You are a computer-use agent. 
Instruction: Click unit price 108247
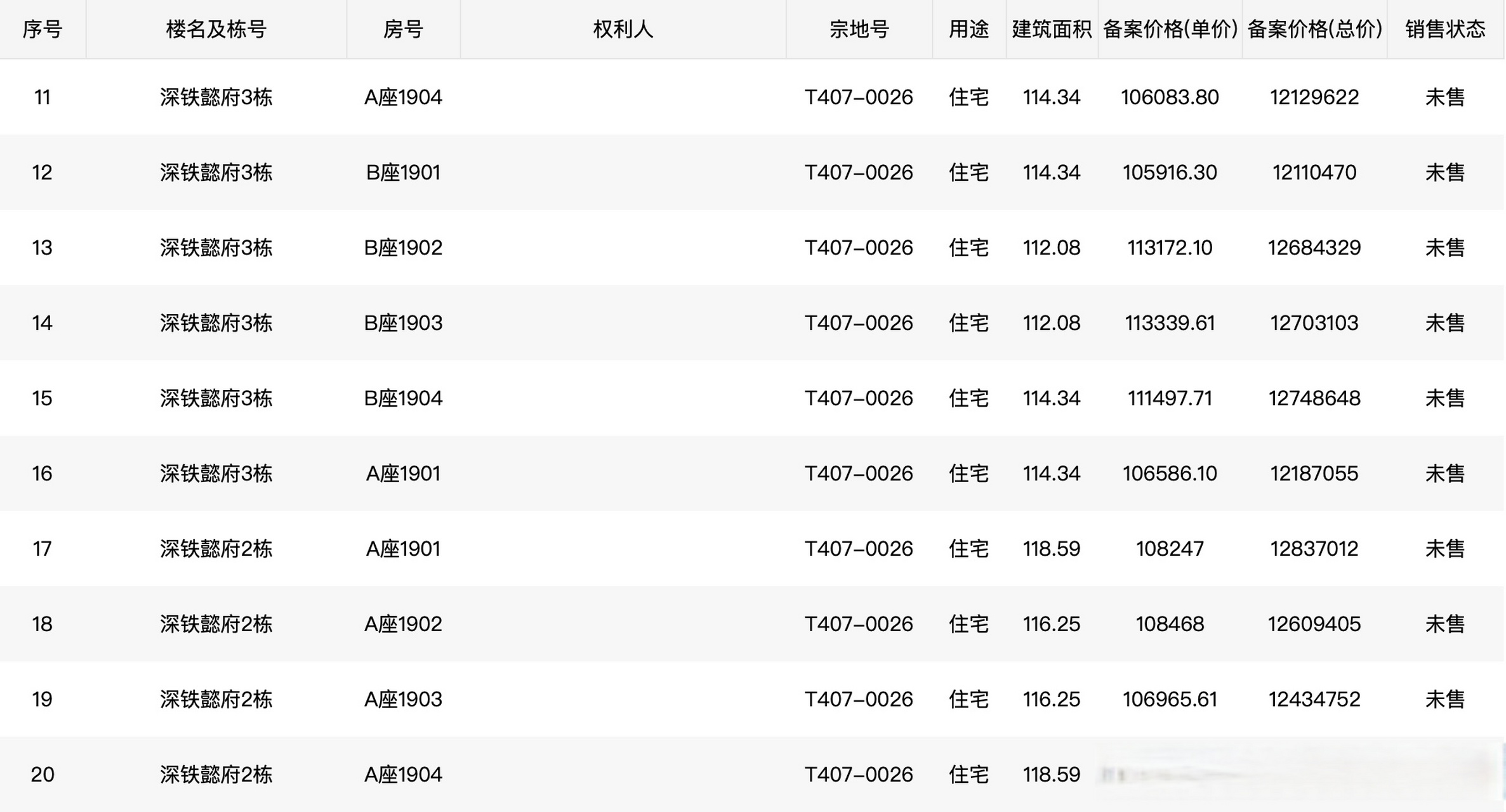pyautogui.click(x=1170, y=549)
